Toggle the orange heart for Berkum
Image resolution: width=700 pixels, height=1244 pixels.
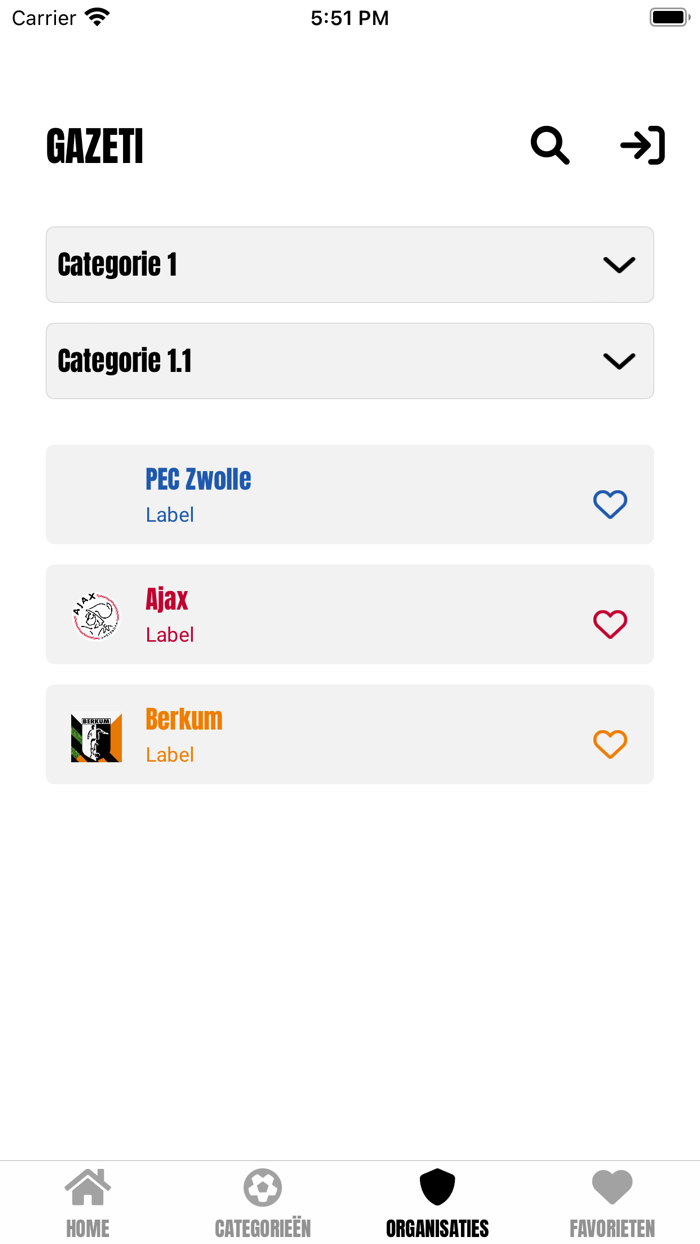[x=610, y=744]
